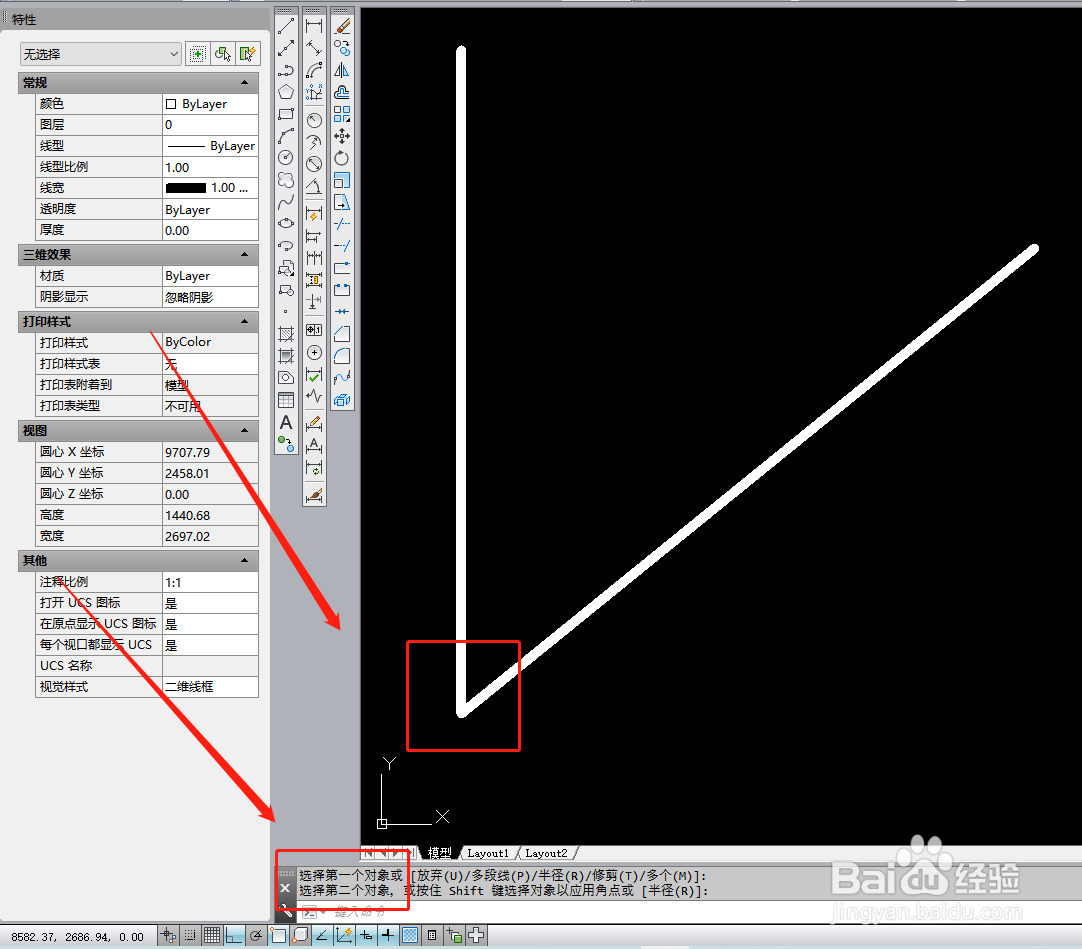Open command line customize wrench
The height and width of the screenshot is (949, 1082).
coord(285,911)
